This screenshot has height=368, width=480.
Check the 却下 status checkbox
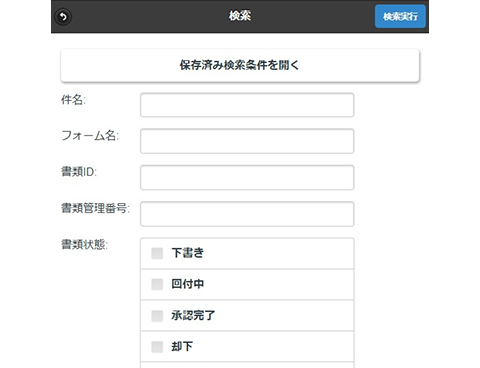[x=157, y=347]
